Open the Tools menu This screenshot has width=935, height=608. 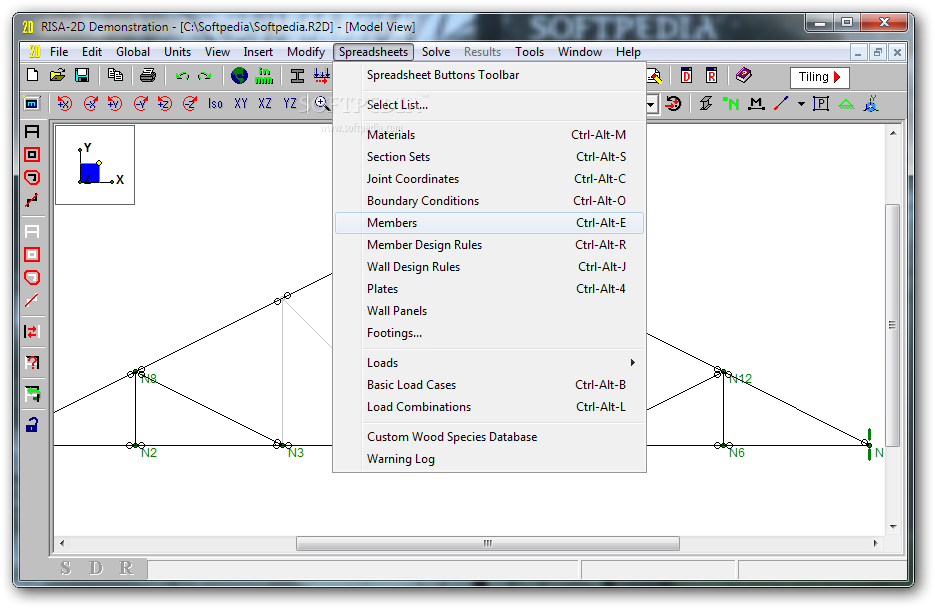click(x=530, y=52)
